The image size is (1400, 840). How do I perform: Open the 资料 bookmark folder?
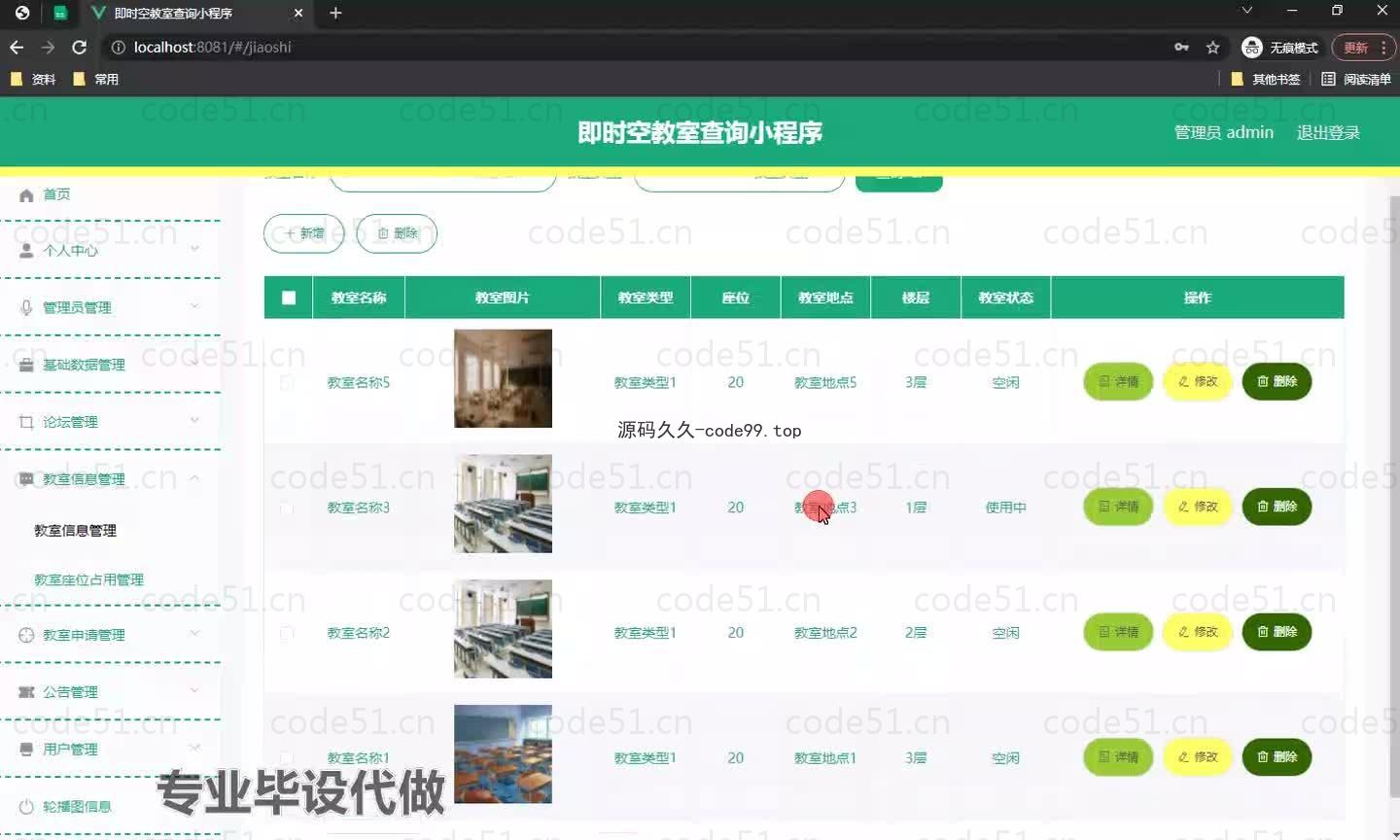click(33, 79)
